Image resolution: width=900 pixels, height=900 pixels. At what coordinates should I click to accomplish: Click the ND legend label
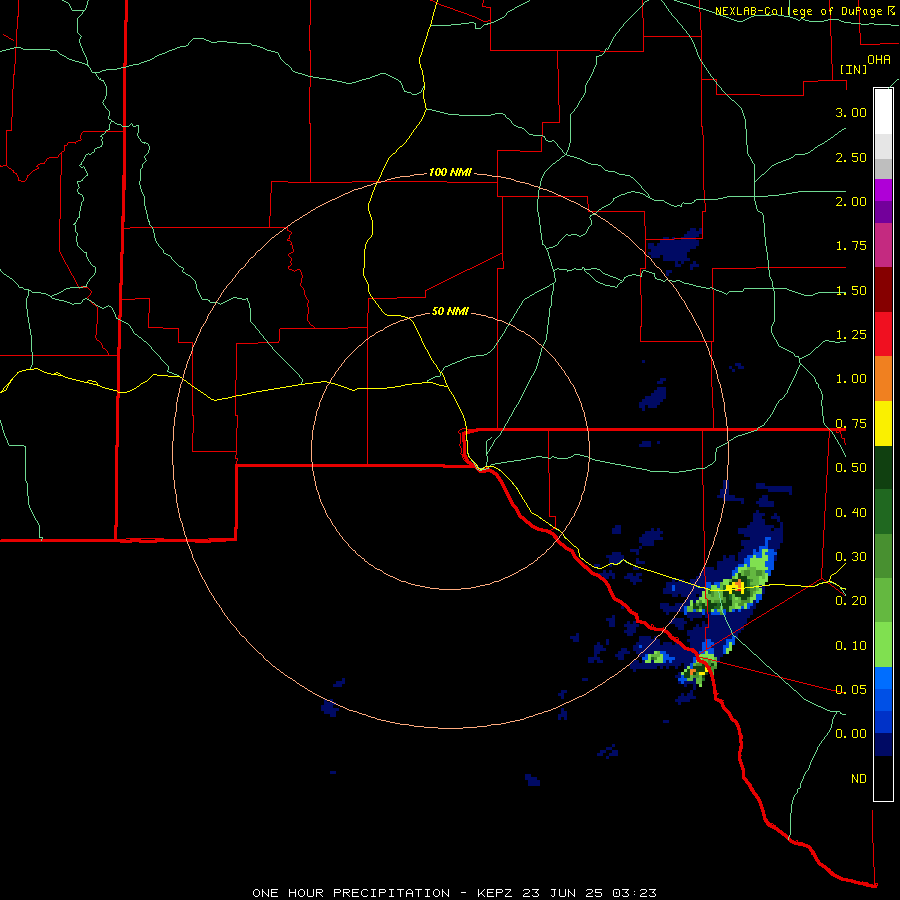tap(859, 779)
